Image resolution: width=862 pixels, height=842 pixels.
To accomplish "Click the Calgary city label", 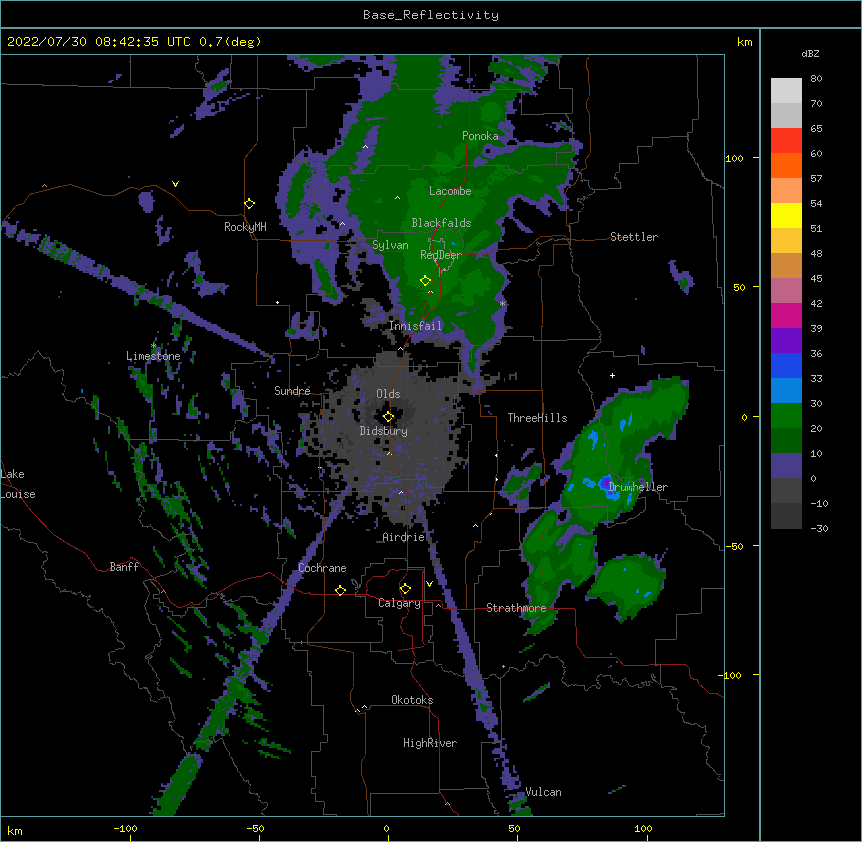I will point(399,603).
